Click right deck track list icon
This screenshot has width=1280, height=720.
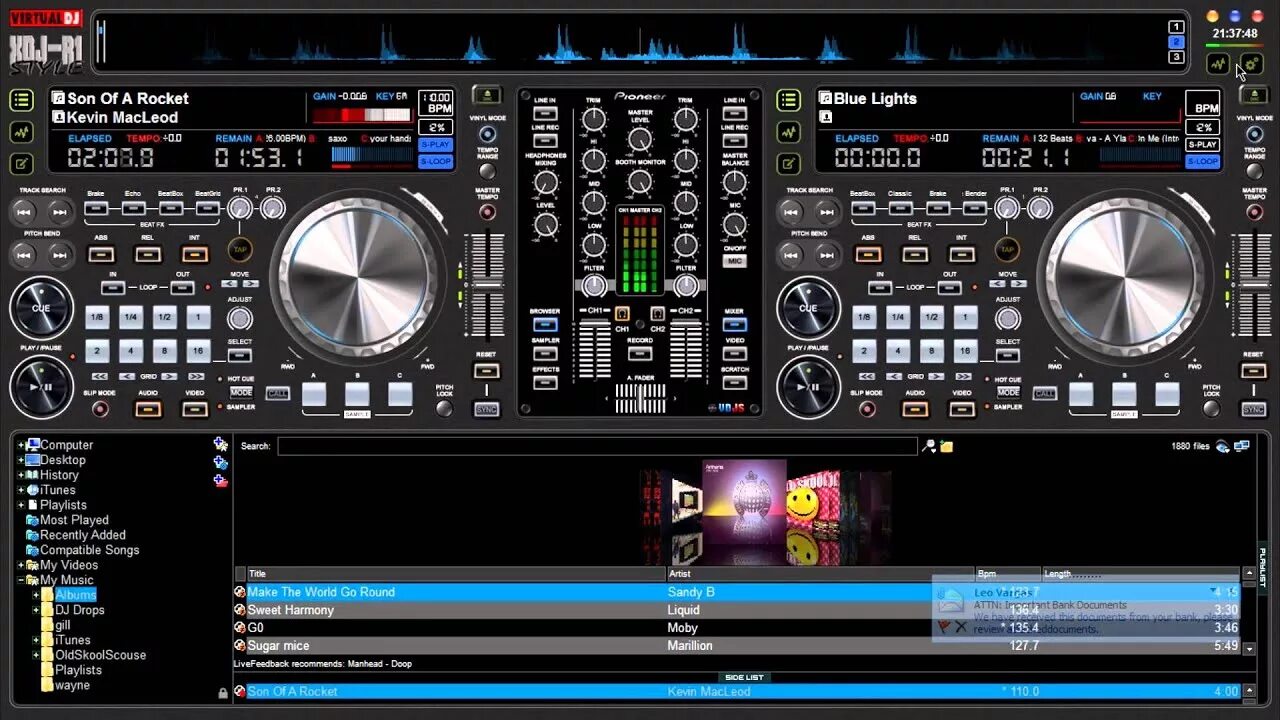[x=789, y=100]
